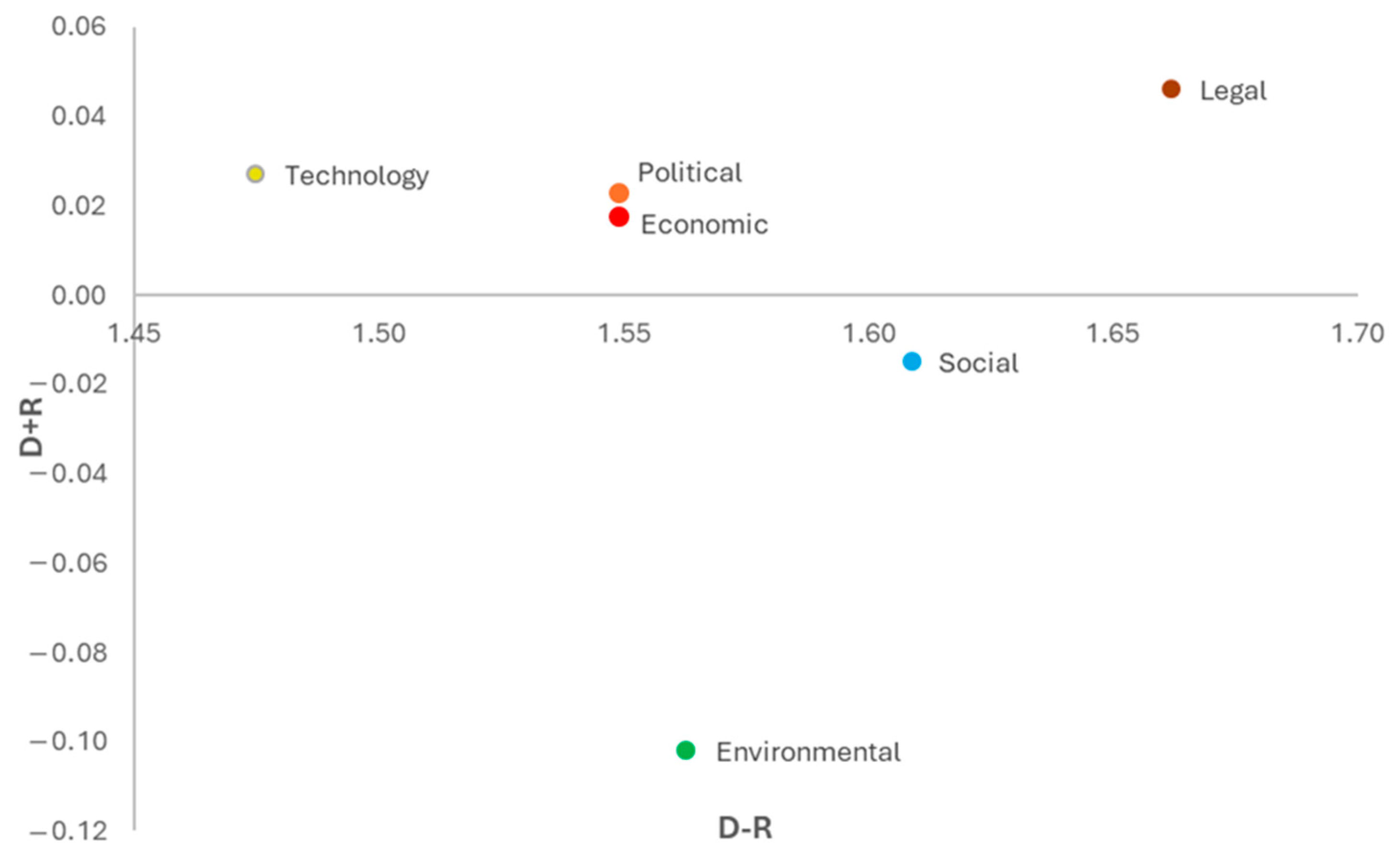Select the red Economic data point

(x=619, y=217)
